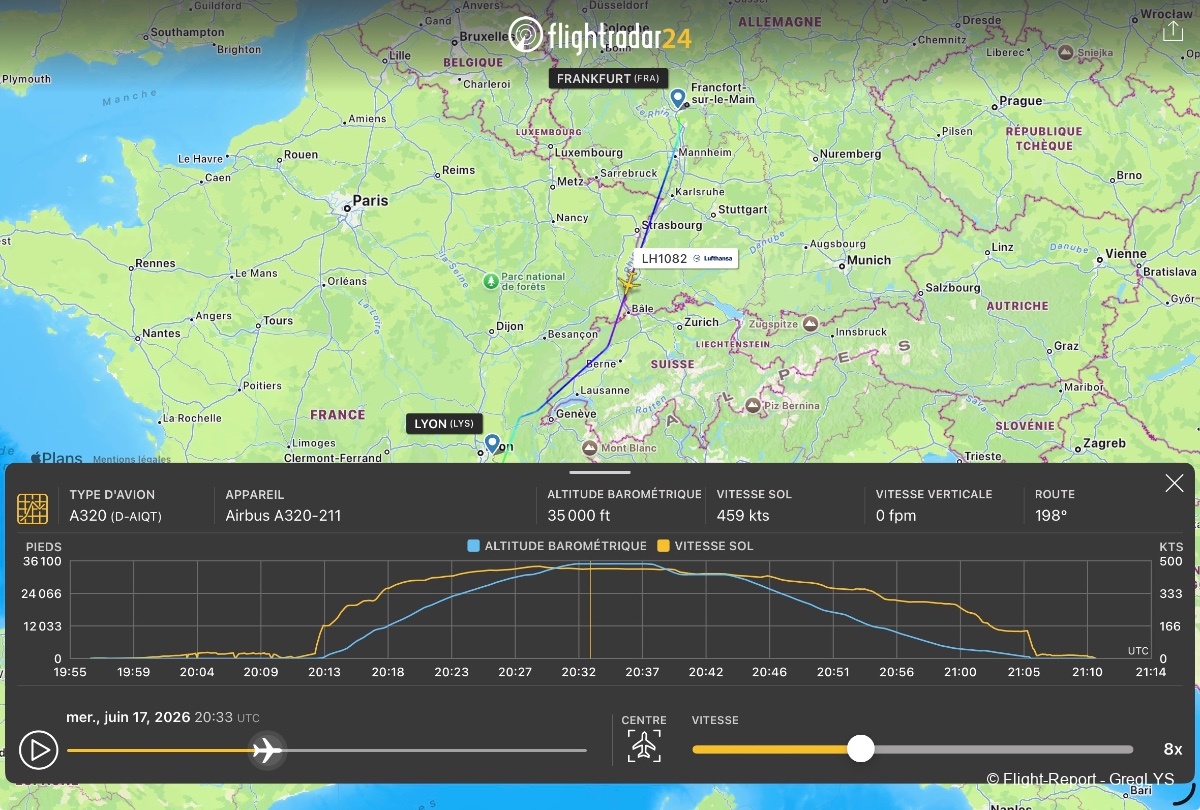Click the yellow aircraft icon on map
The height and width of the screenshot is (810, 1200).
coord(628,285)
